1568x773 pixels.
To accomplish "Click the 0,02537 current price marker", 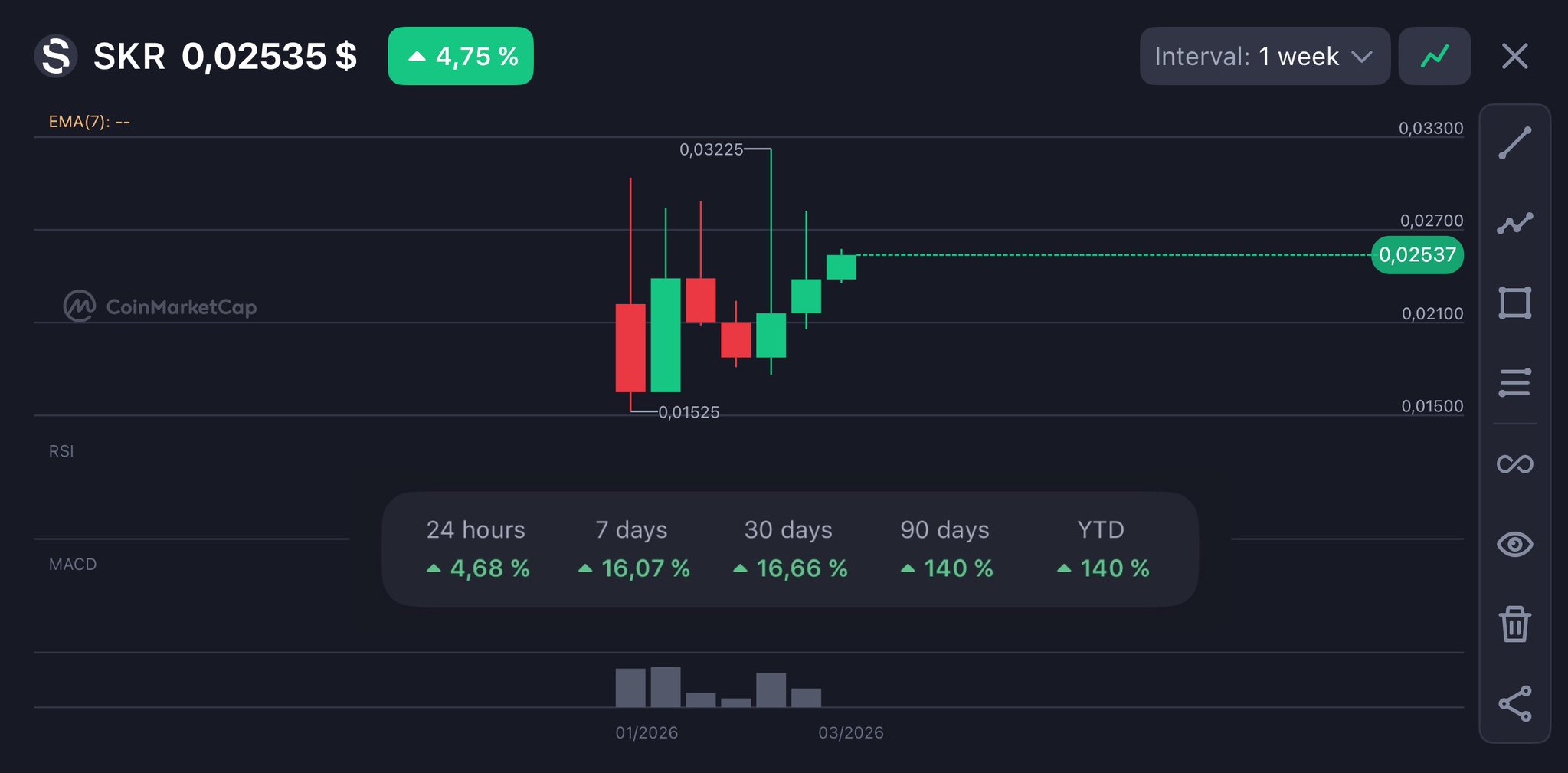I will coord(1417,254).
